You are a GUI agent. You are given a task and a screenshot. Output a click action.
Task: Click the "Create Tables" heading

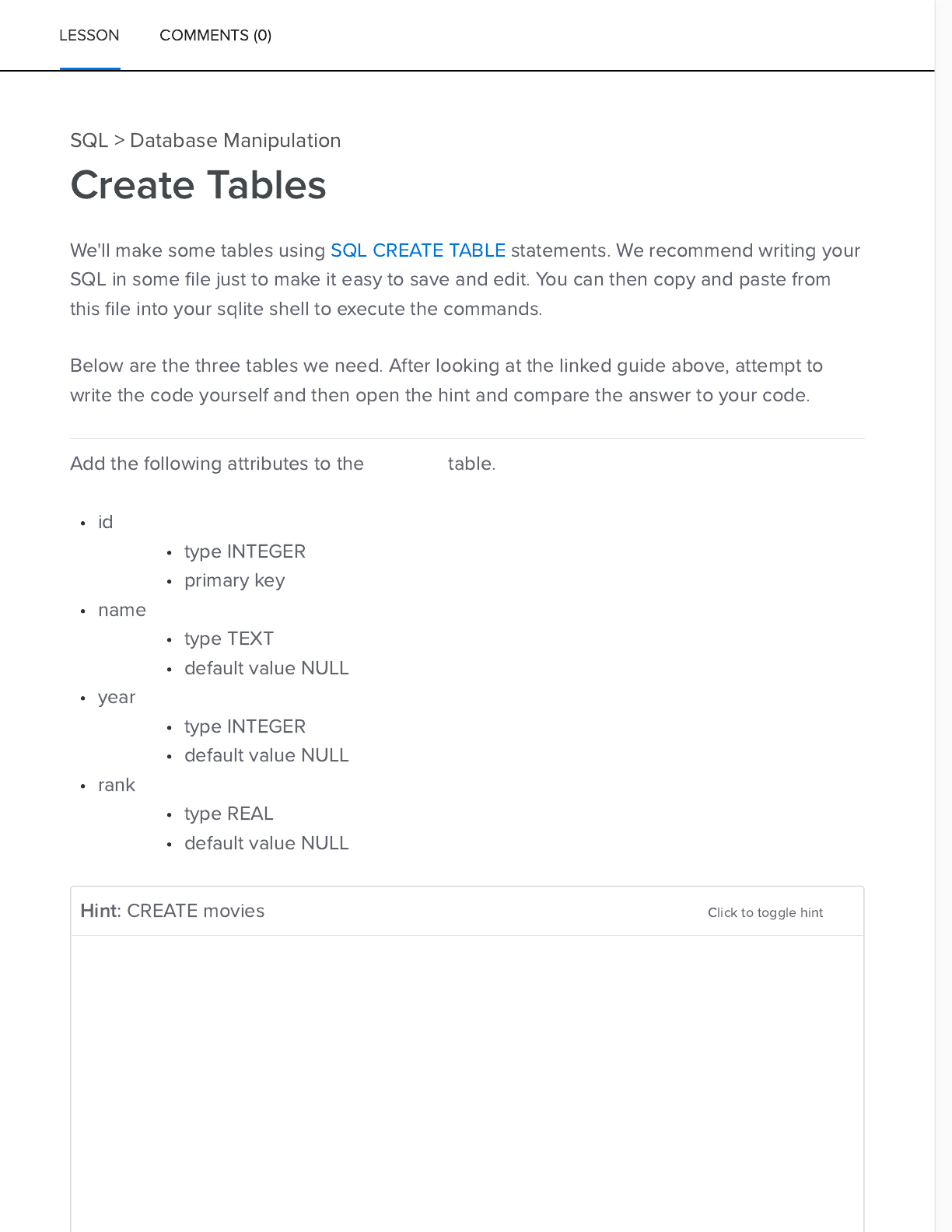click(x=198, y=186)
